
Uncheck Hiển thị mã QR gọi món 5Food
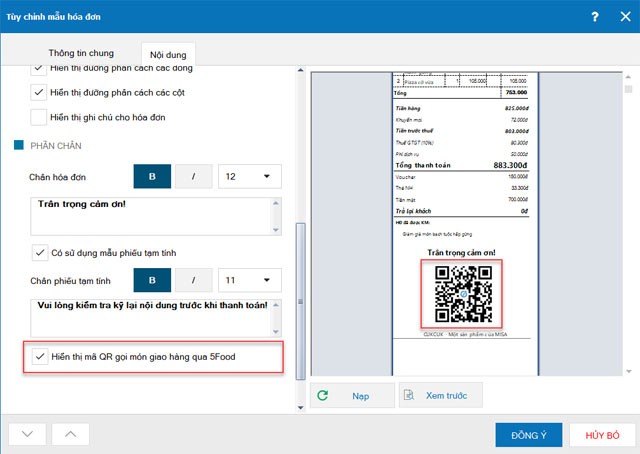click(x=39, y=355)
